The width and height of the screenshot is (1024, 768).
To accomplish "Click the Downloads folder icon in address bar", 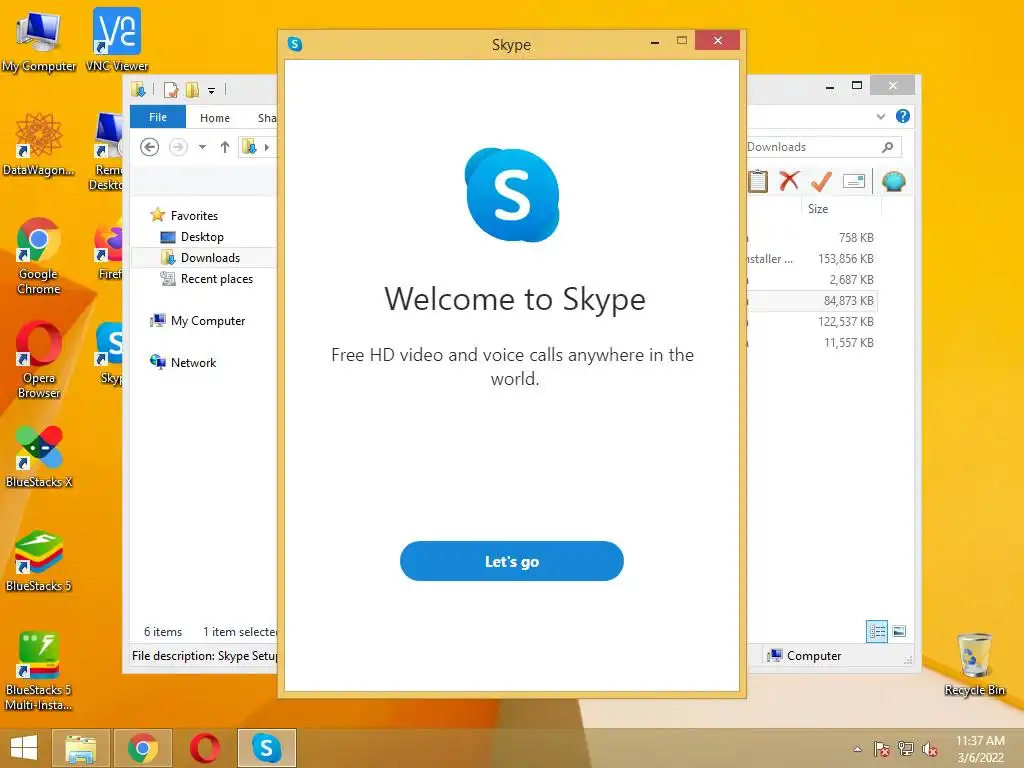I will 249,147.
